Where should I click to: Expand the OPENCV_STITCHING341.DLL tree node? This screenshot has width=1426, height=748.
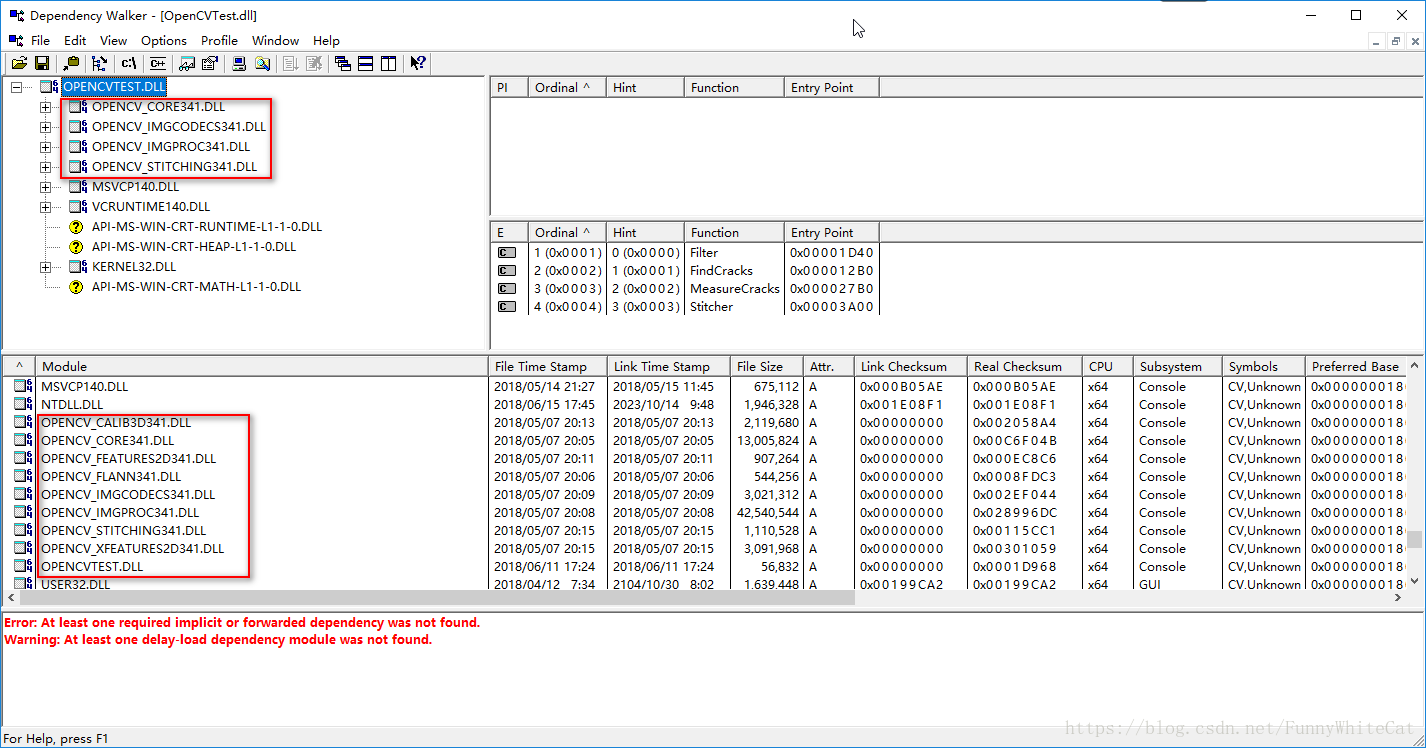point(45,167)
